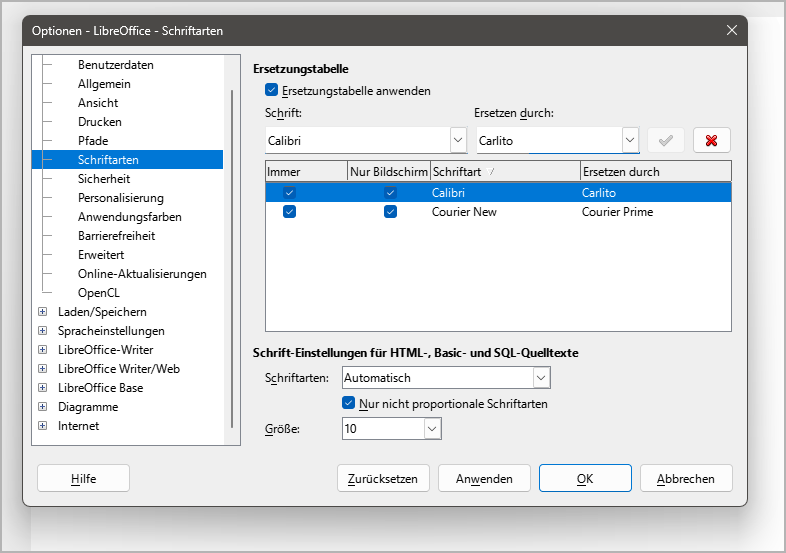Select Benutzerdaten in options tree

tap(116, 65)
